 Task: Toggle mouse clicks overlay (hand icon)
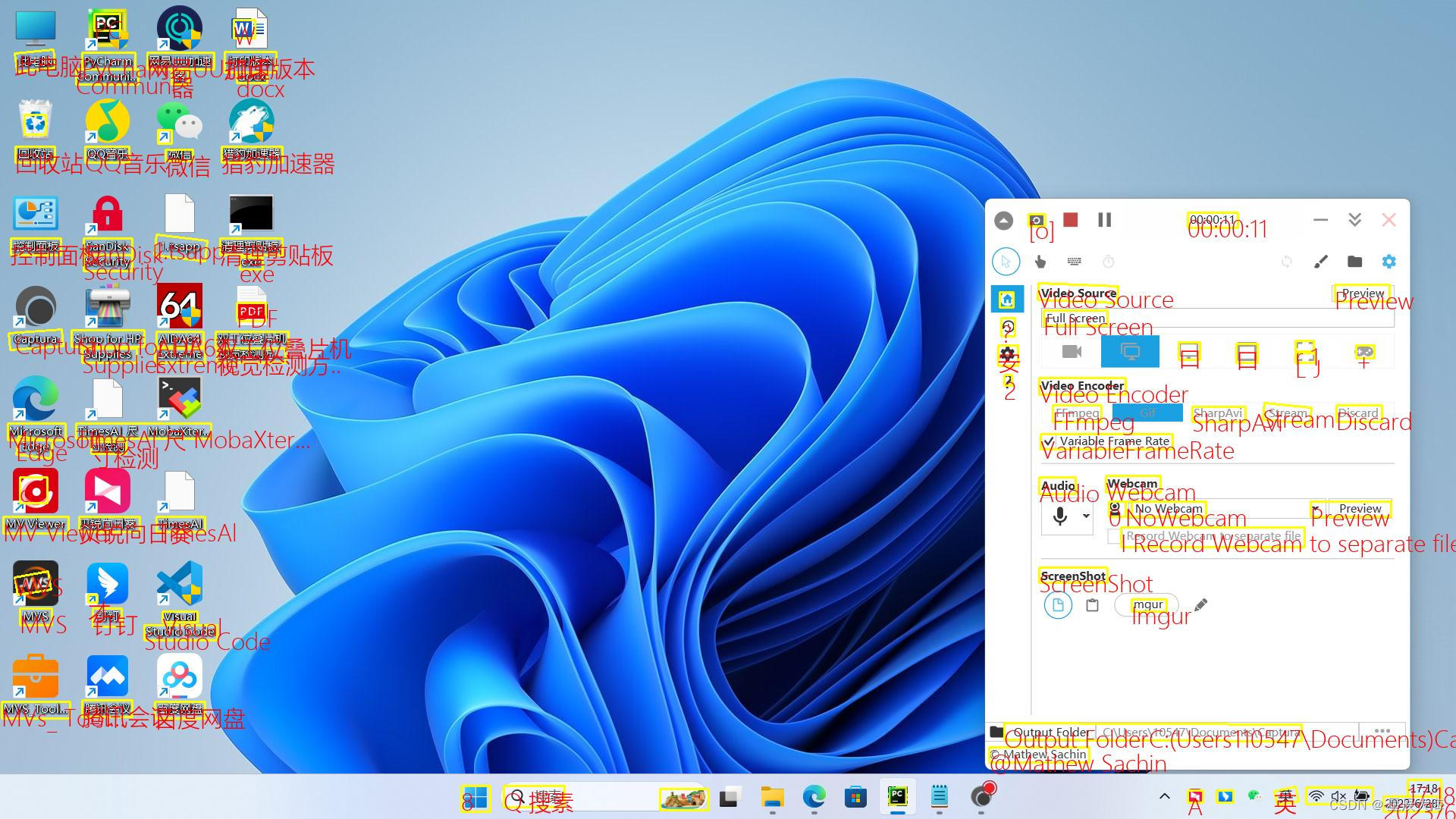click(x=1040, y=262)
